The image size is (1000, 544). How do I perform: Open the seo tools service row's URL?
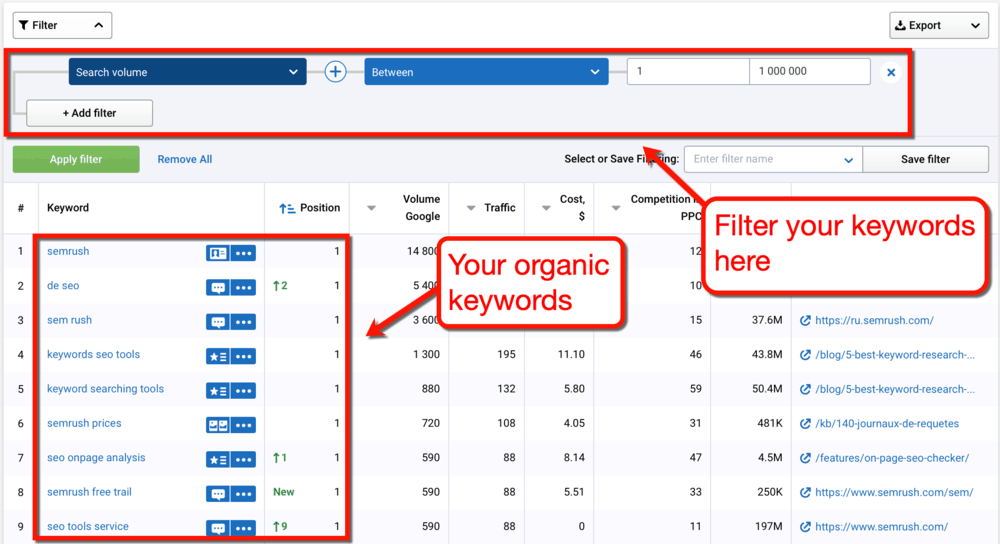(881, 527)
